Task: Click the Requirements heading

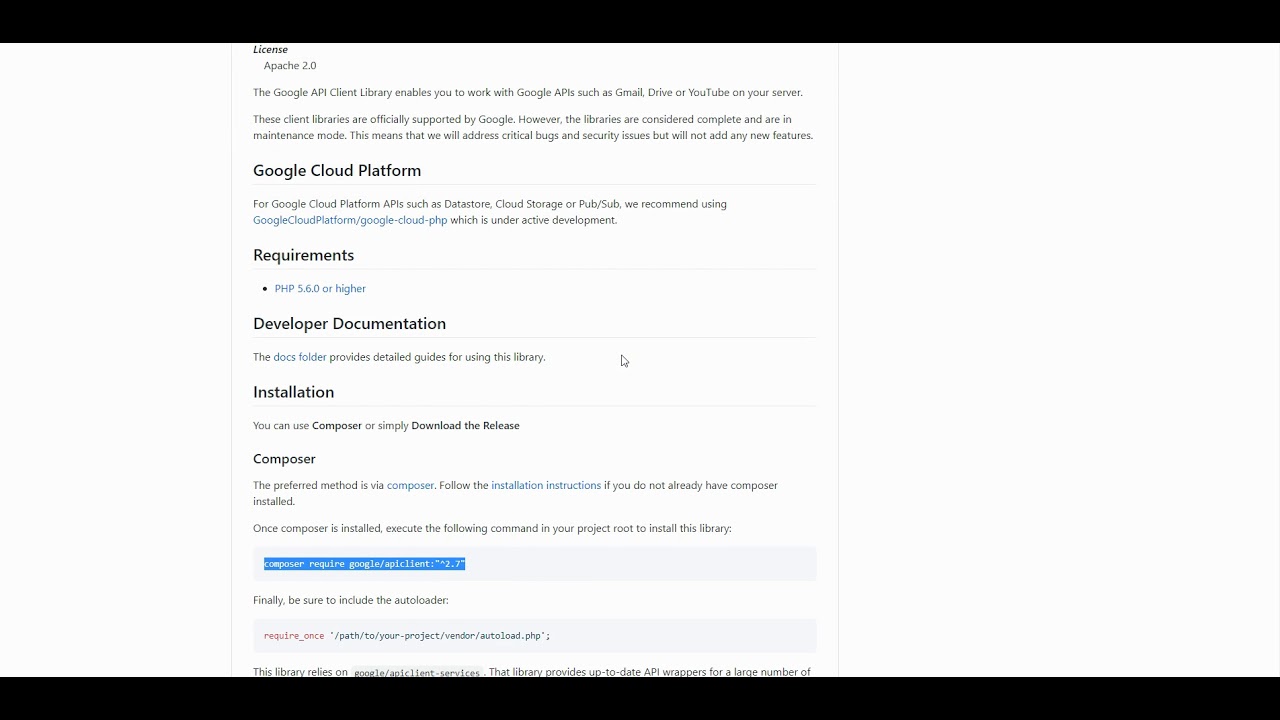Action: pyautogui.click(x=303, y=255)
